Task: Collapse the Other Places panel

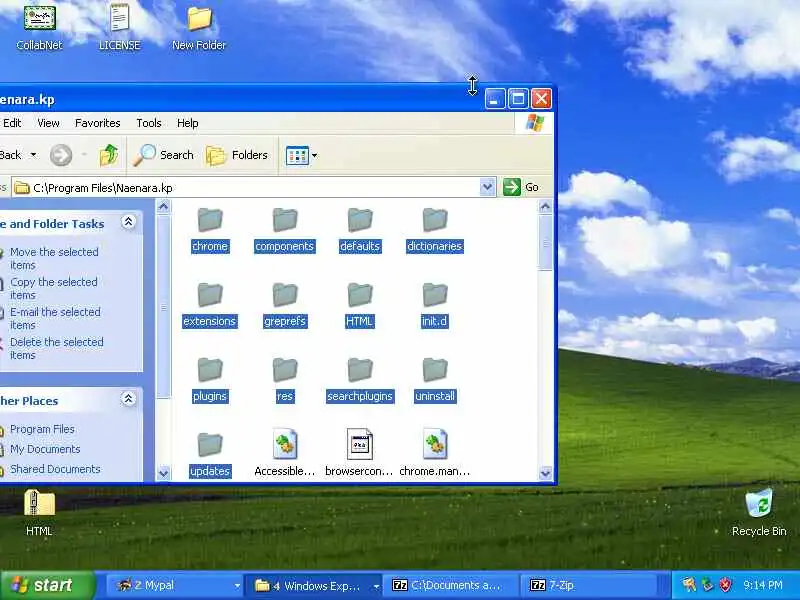Action: 128,399
